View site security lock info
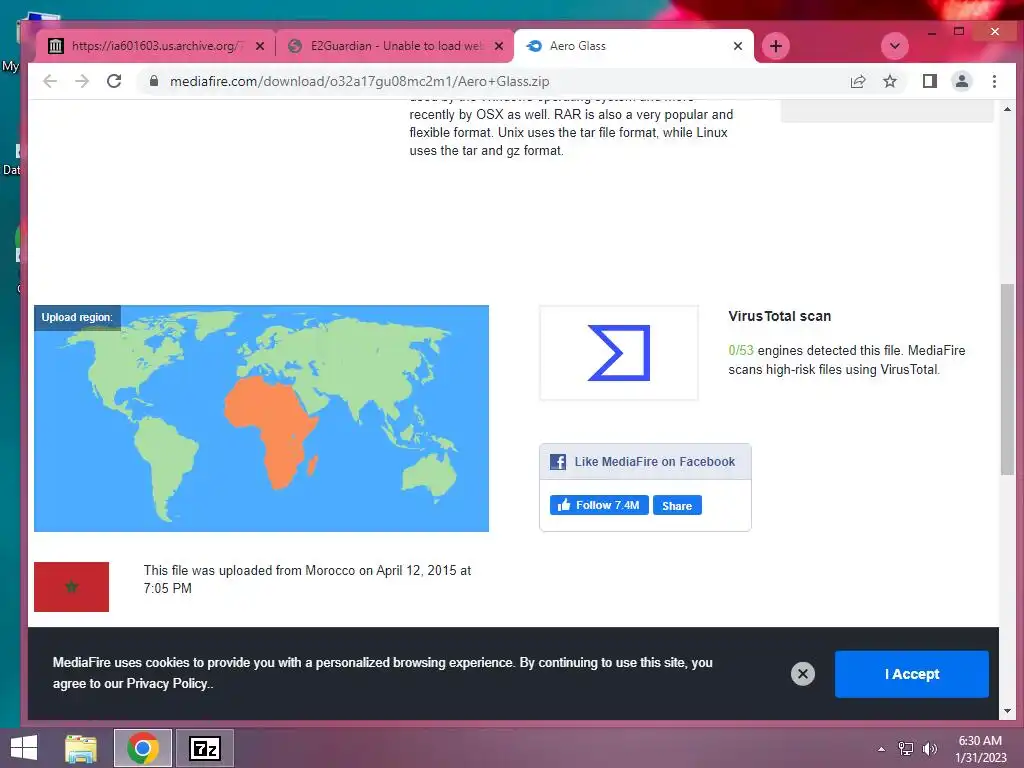Screen dimensions: 1024x768 coord(153,81)
